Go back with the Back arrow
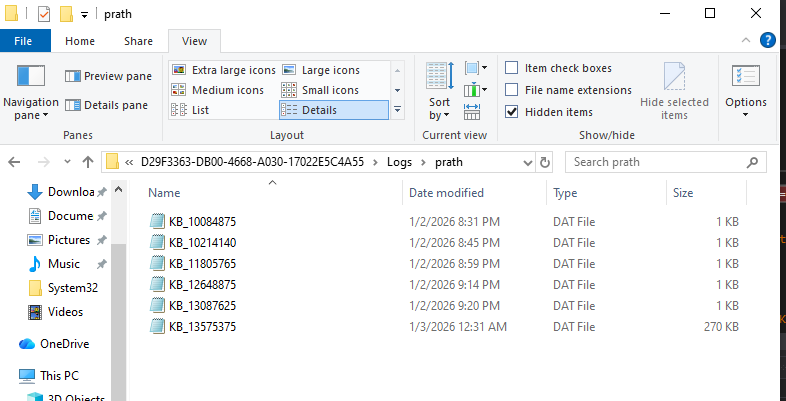Screen dimensions: 786x401 click(14, 162)
